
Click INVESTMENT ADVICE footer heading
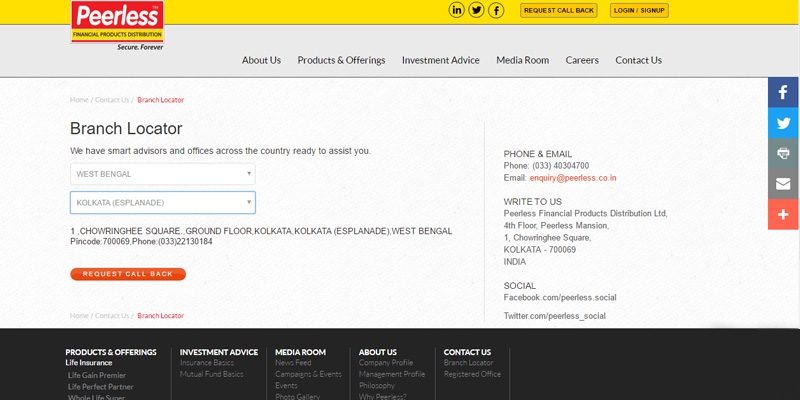219,352
